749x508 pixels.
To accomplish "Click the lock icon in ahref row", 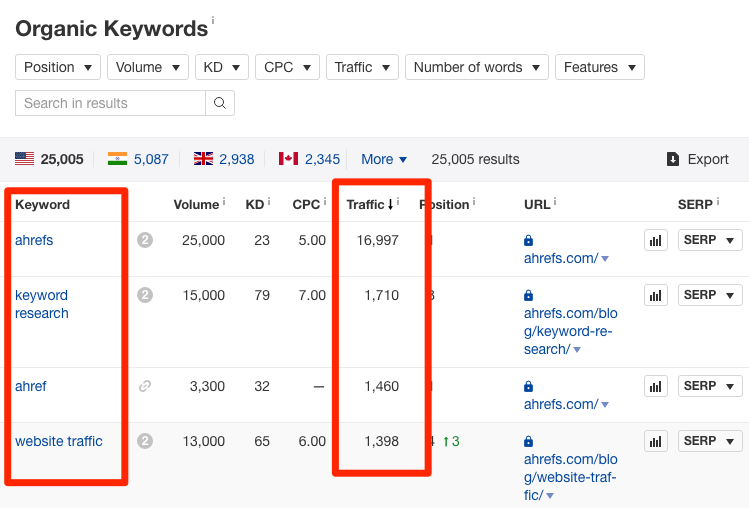I will (x=528, y=386).
